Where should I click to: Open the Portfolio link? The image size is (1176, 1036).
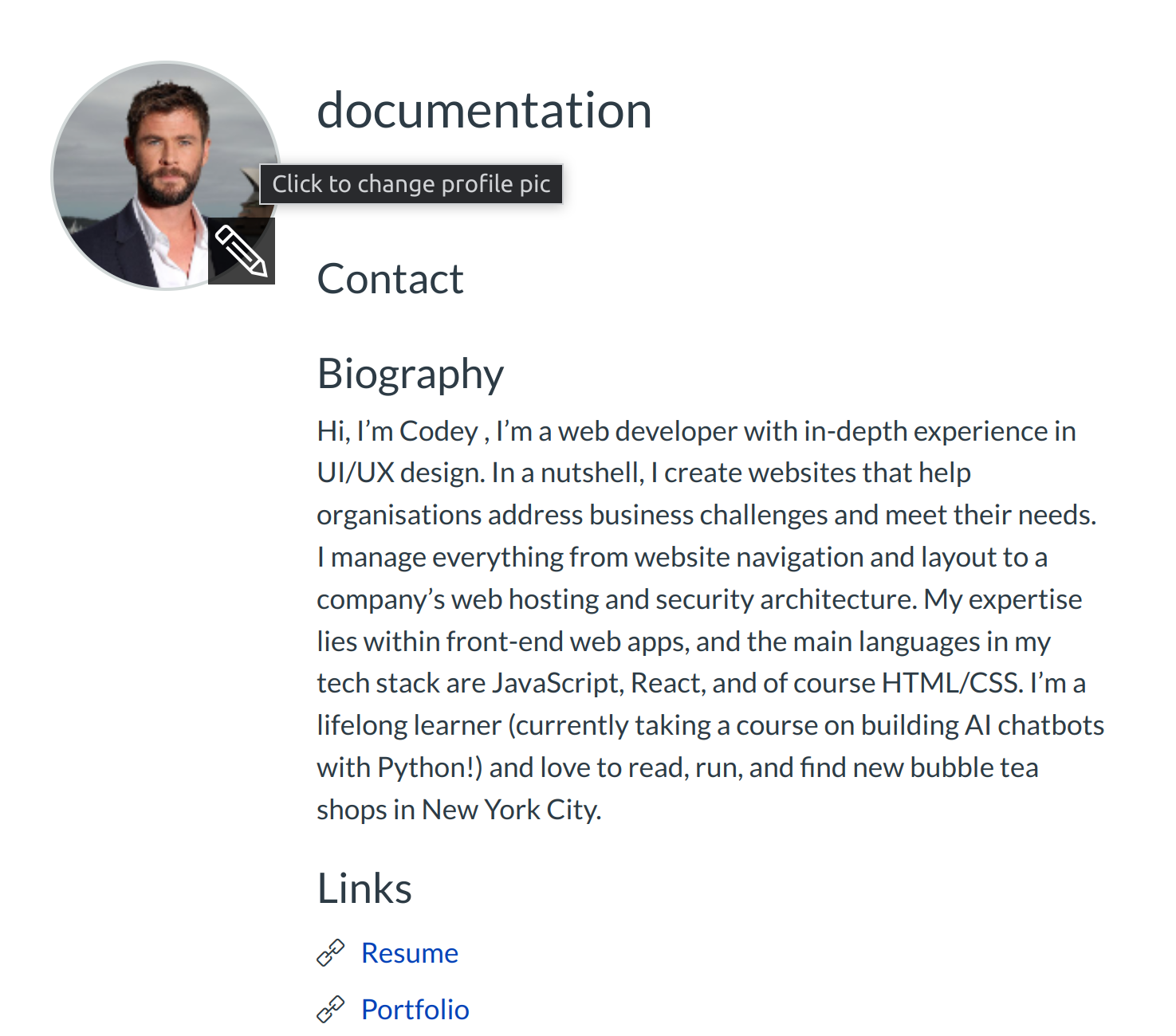click(415, 1010)
